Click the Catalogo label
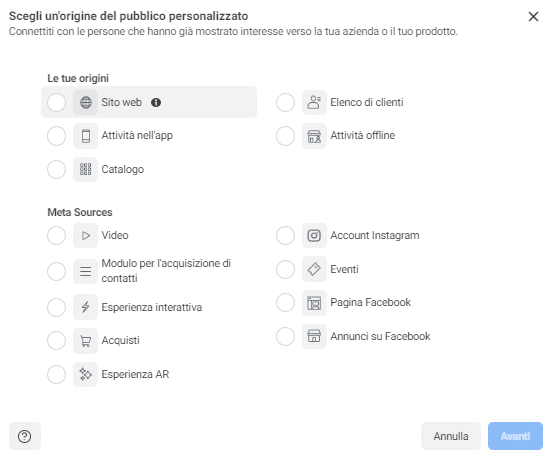552x455 pixels. pos(123,169)
